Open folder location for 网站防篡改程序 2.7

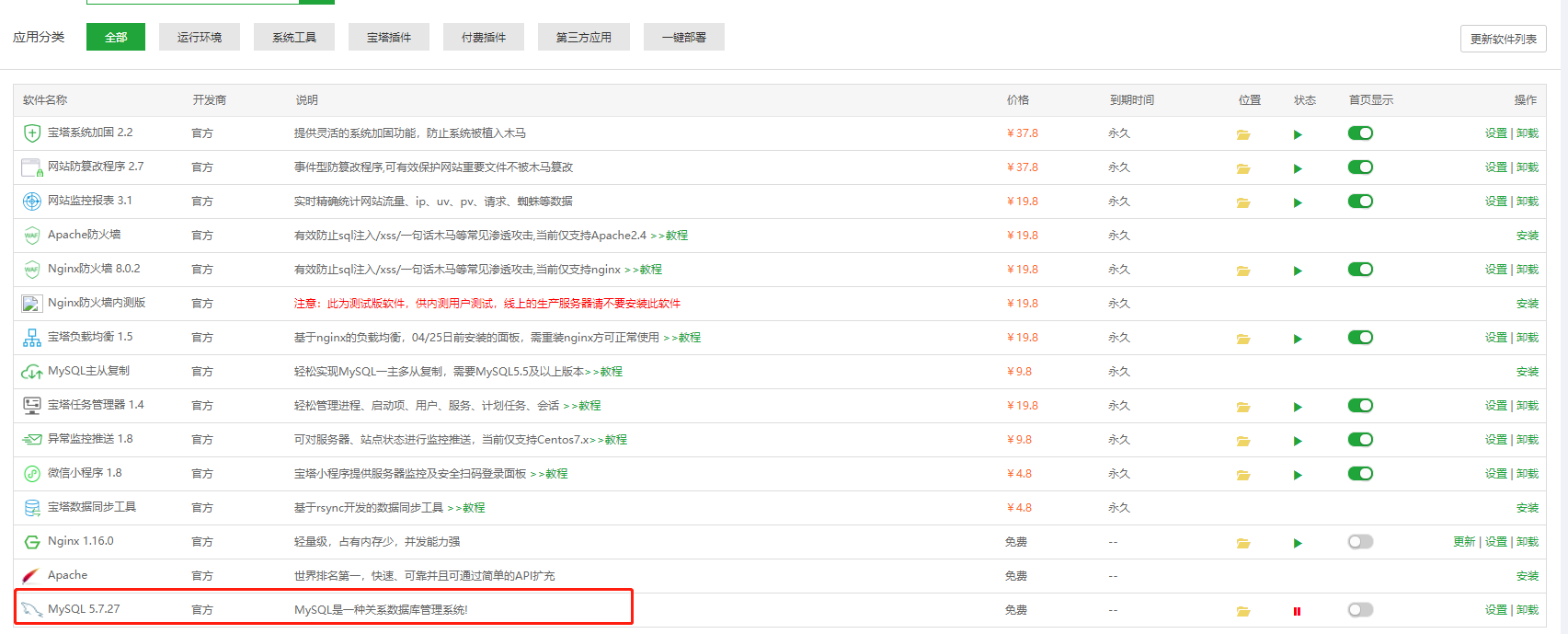tap(1243, 168)
